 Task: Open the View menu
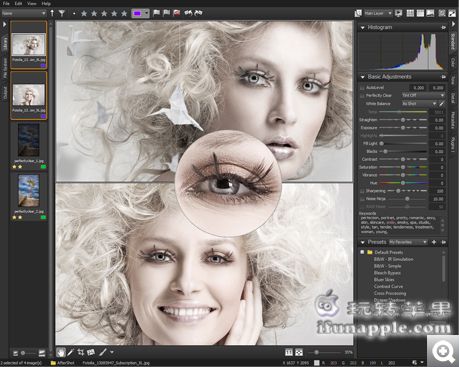[x=32, y=4]
